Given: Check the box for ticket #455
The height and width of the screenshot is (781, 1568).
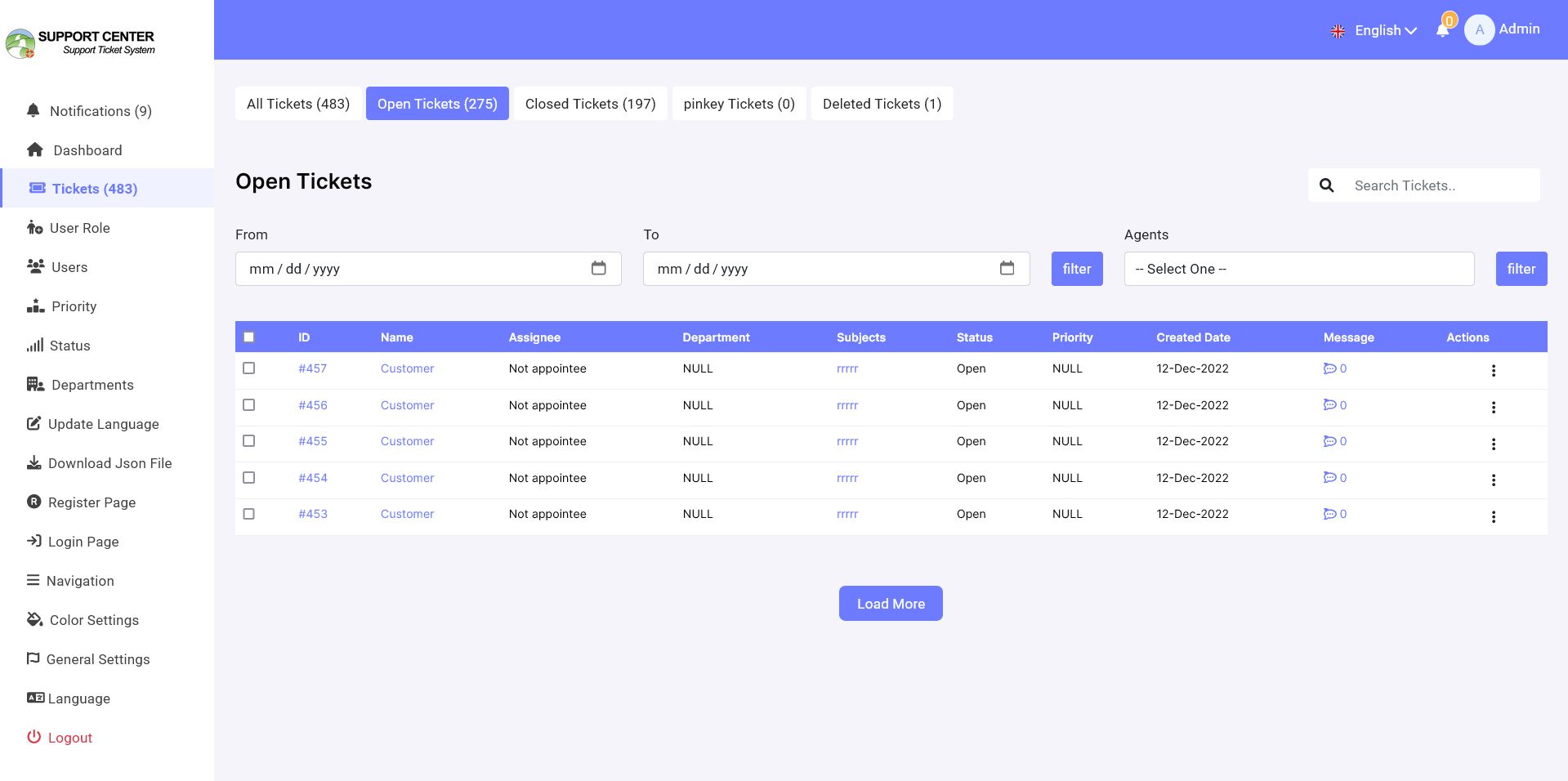Looking at the screenshot, I should pyautogui.click(x=249, y=441).
